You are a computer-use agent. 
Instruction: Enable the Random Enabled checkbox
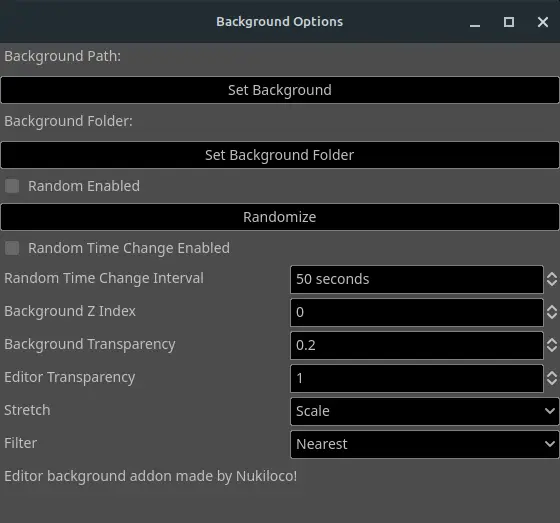[x=12, y=186]
